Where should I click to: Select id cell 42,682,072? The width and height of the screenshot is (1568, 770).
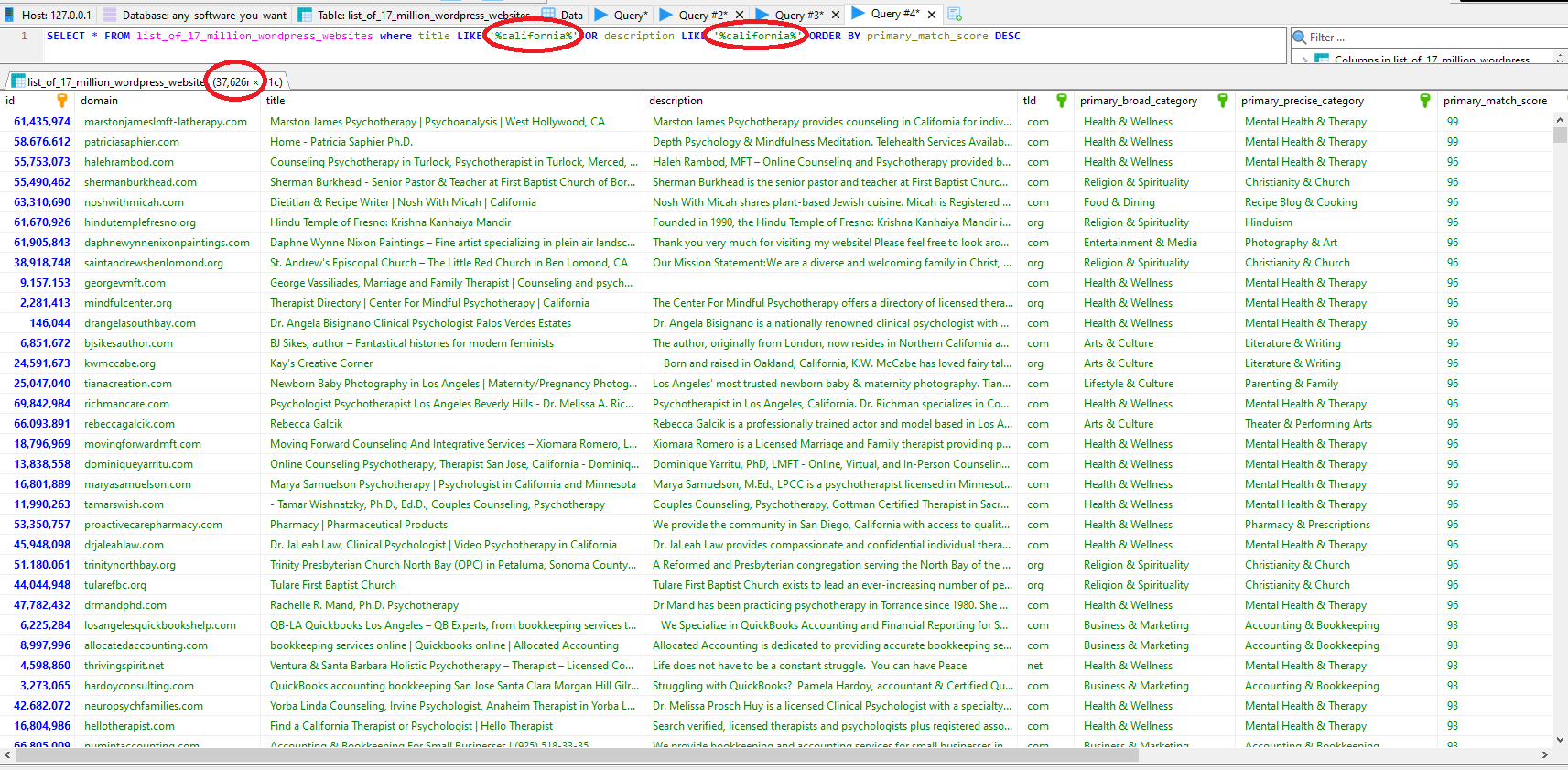(x=42, y=706)
